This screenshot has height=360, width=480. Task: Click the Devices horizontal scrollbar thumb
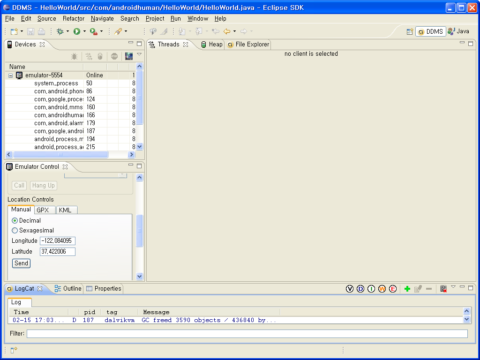61,155
